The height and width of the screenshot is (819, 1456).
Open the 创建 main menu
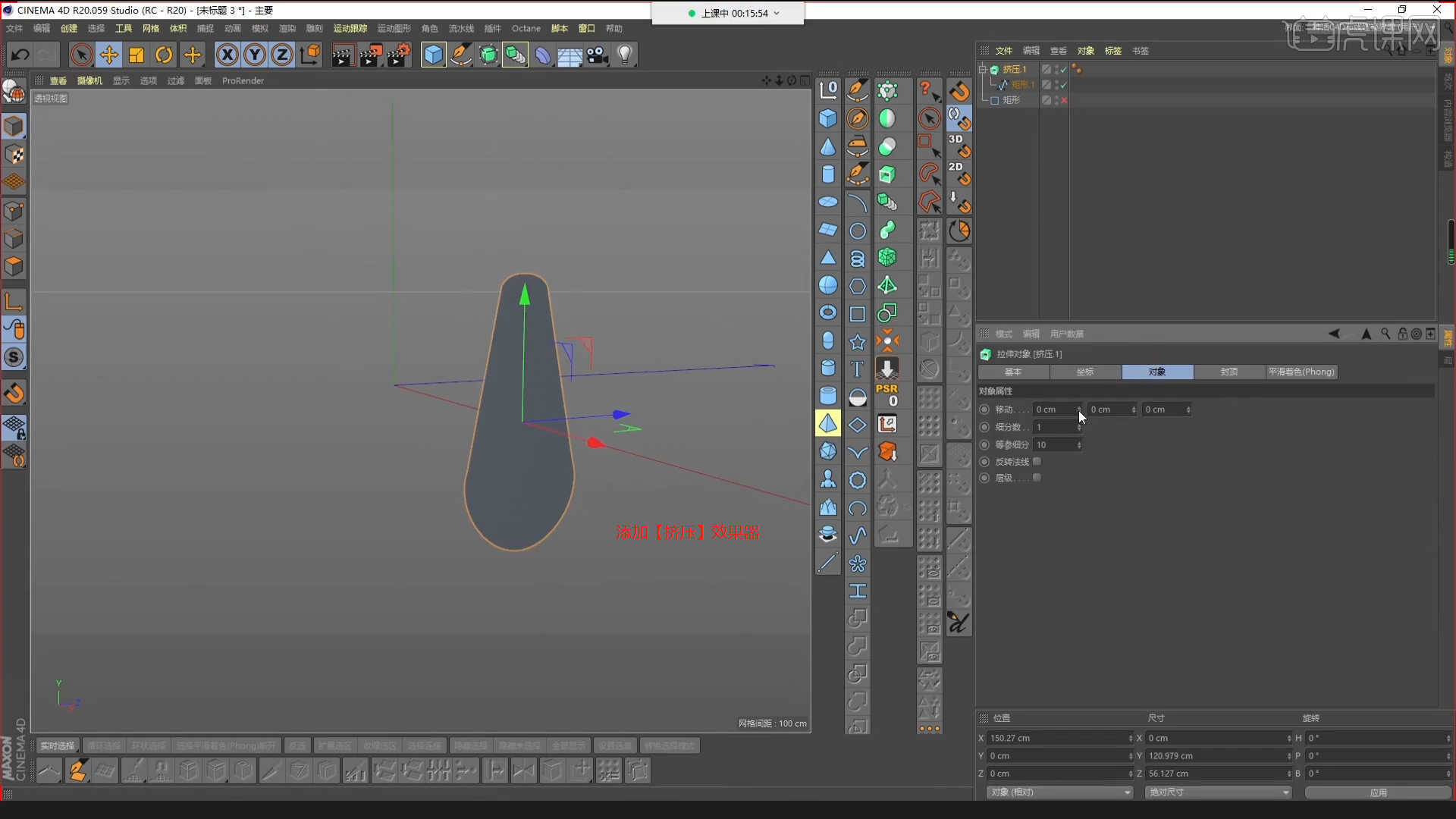pyautogui.click(x=69, y=29)
